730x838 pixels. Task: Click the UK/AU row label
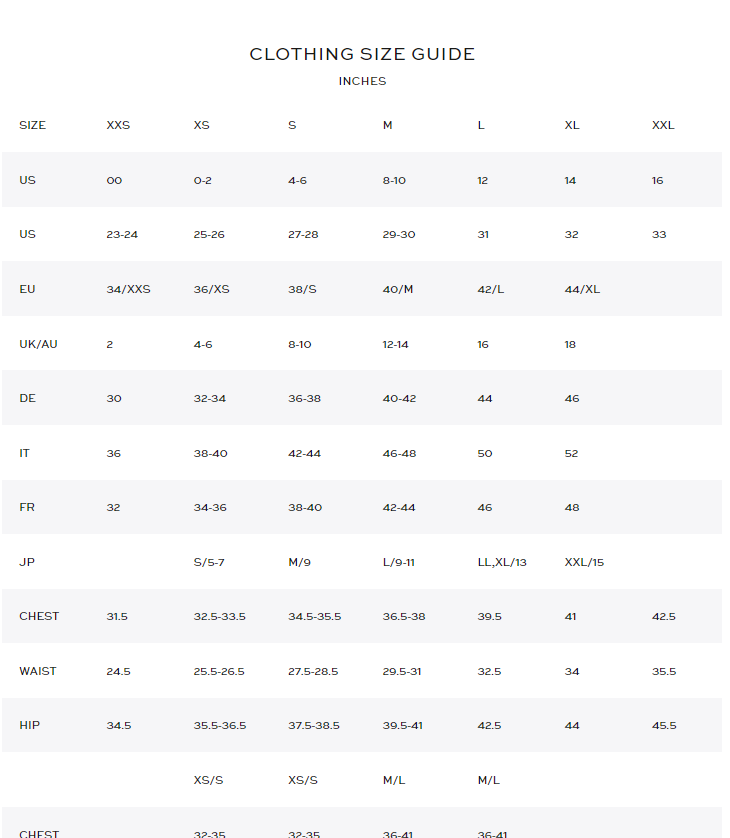coord(38,344)
